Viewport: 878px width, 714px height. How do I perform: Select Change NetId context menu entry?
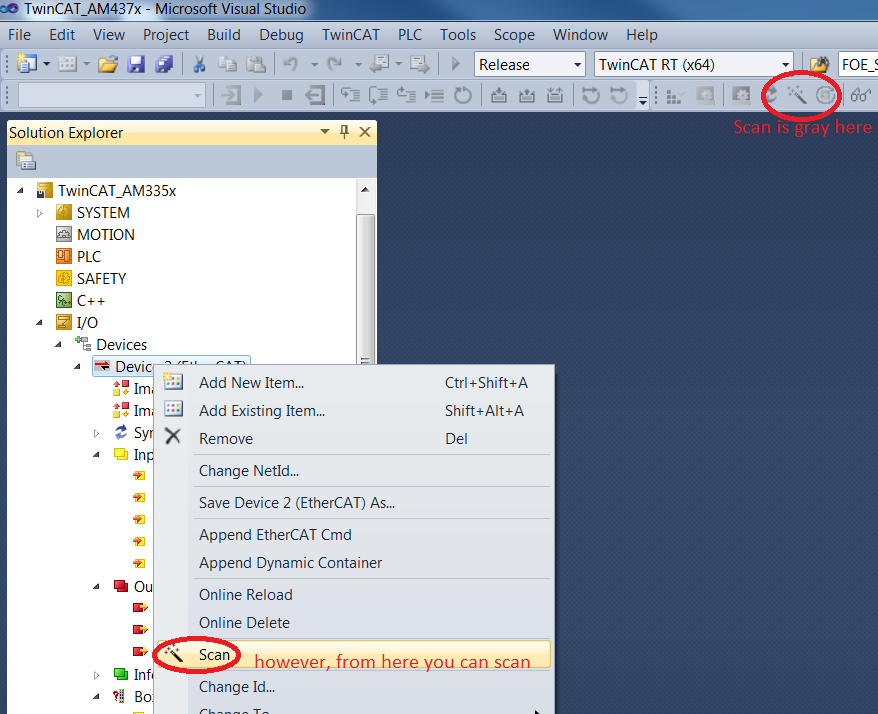click(x=354, y=471)
